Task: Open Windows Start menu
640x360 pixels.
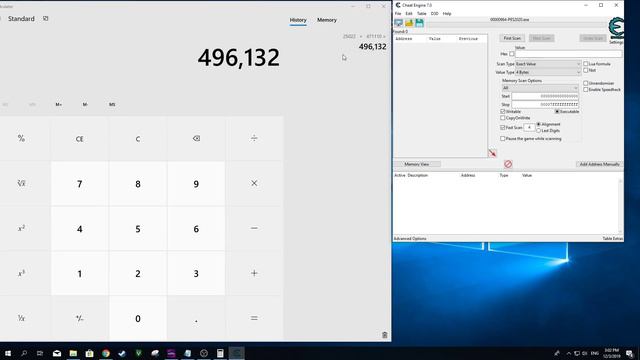Action: [x=8, y=353]
